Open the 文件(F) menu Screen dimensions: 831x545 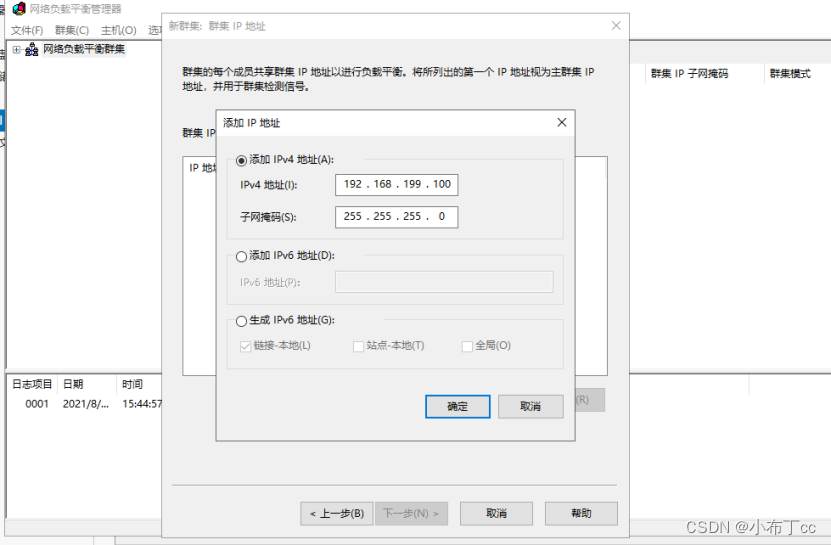[x=27, y=31]
